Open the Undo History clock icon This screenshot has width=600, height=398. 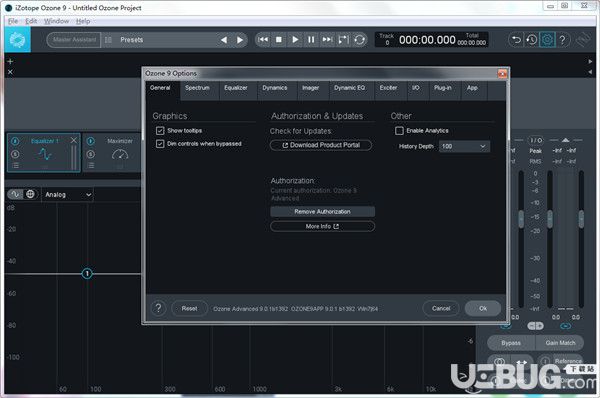pyautogui.click(x=532, y=39)
